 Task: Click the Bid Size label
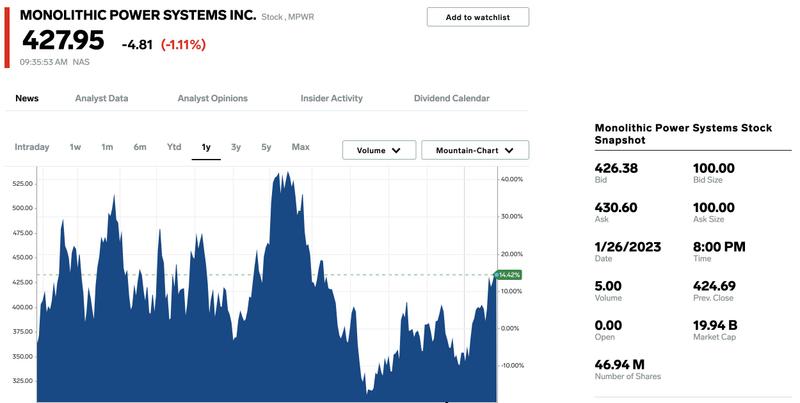[708, 180]
